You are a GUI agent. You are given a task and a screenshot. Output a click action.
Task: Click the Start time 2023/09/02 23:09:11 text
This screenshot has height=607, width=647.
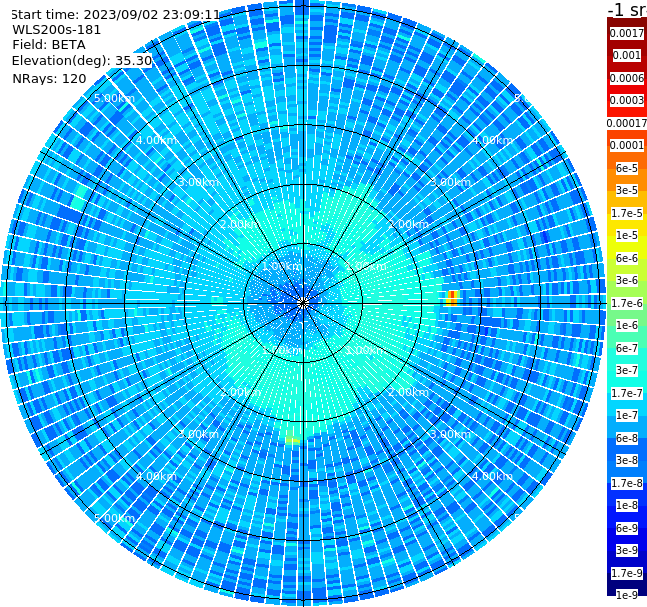[x=115, y=15]
